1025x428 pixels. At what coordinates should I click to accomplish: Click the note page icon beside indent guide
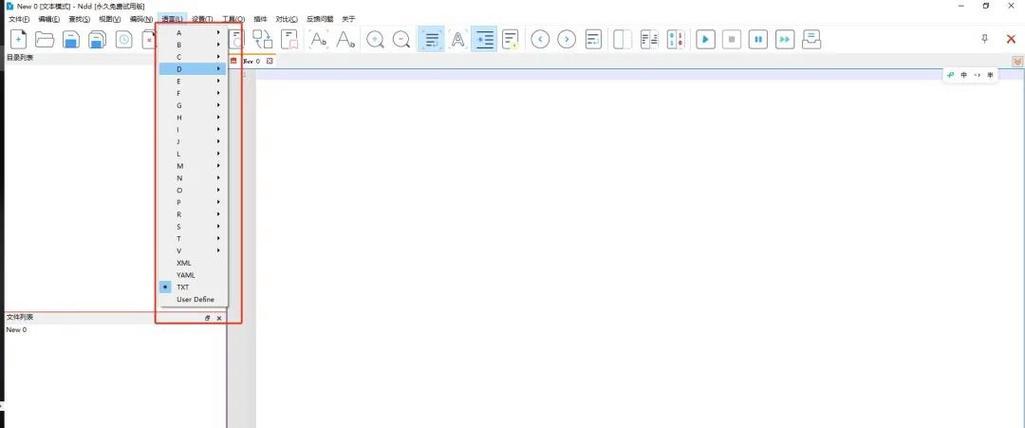click(511, 39)
